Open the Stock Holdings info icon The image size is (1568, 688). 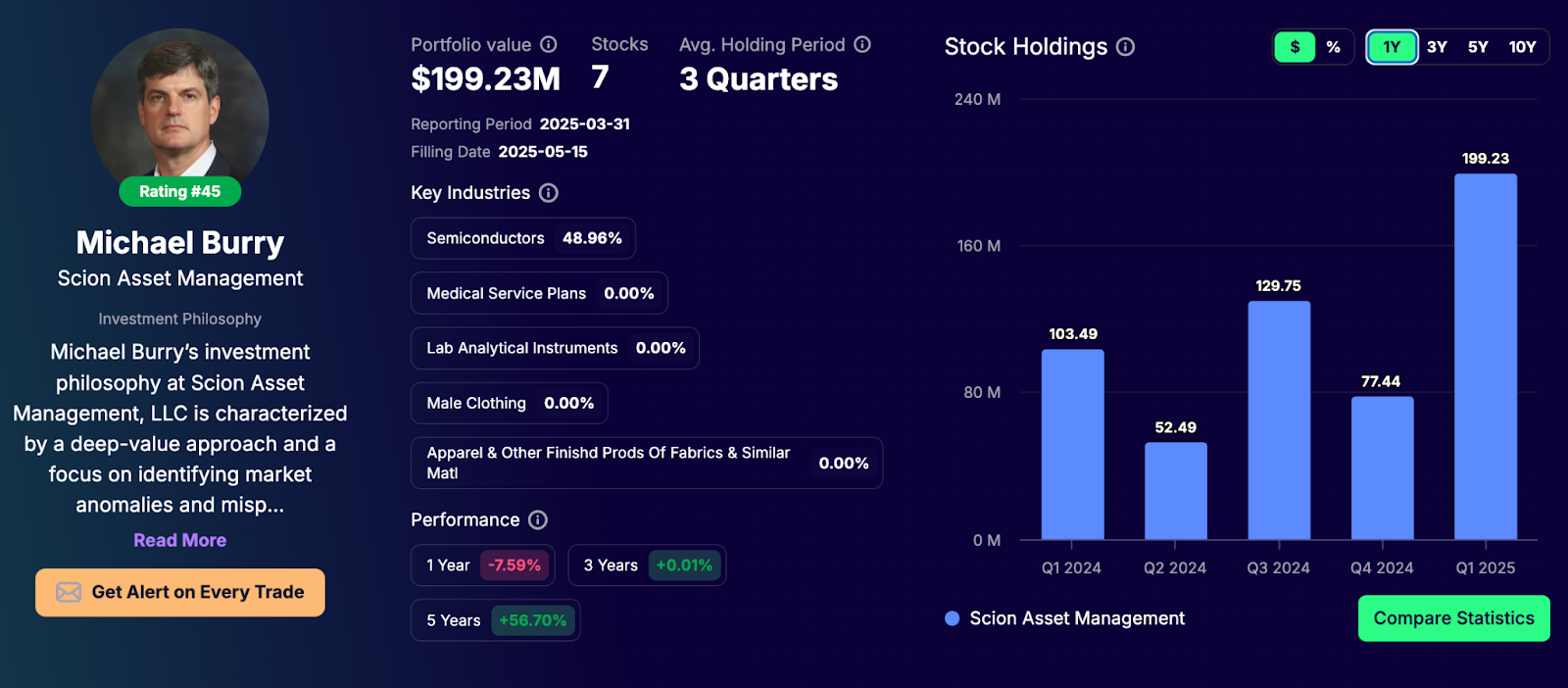tap(1126, 47)
